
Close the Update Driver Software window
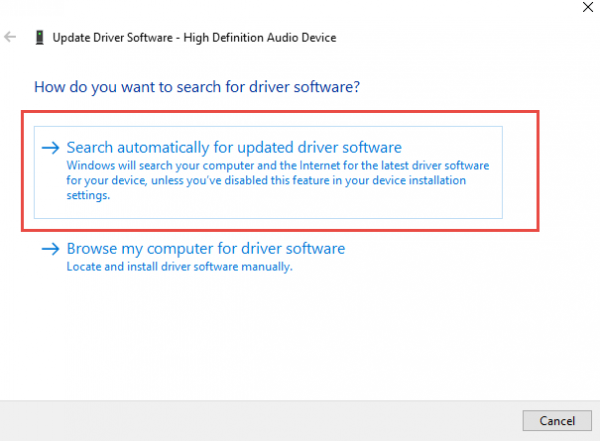588,7
